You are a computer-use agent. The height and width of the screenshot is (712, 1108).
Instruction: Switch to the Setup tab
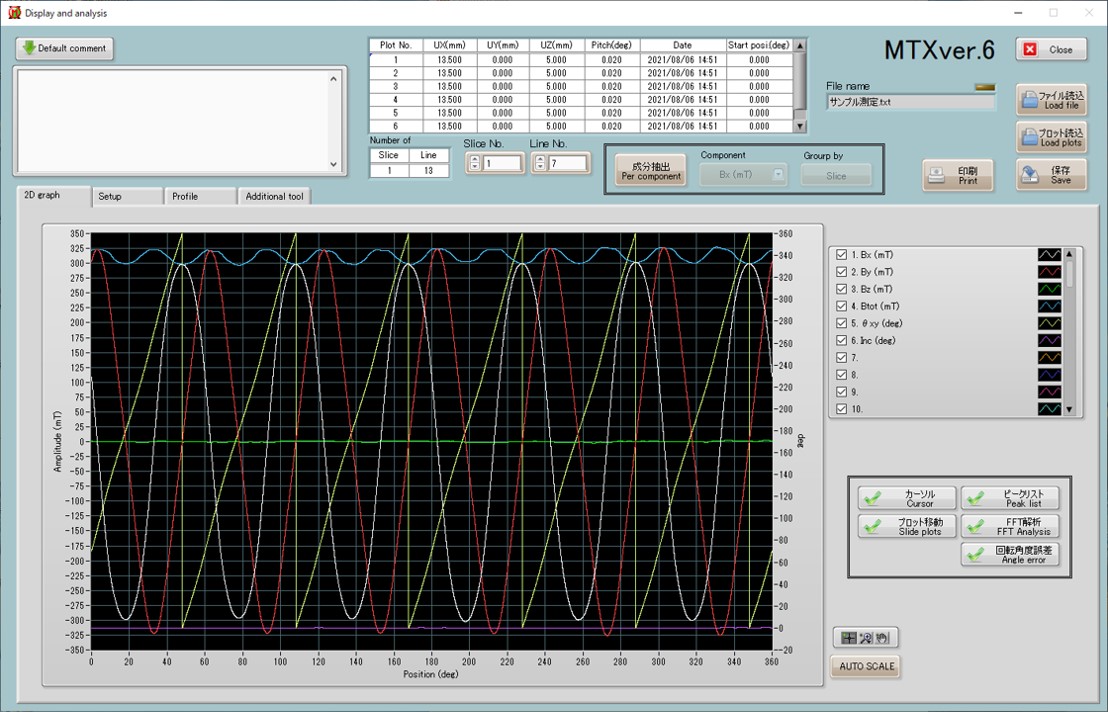point(127,196)
